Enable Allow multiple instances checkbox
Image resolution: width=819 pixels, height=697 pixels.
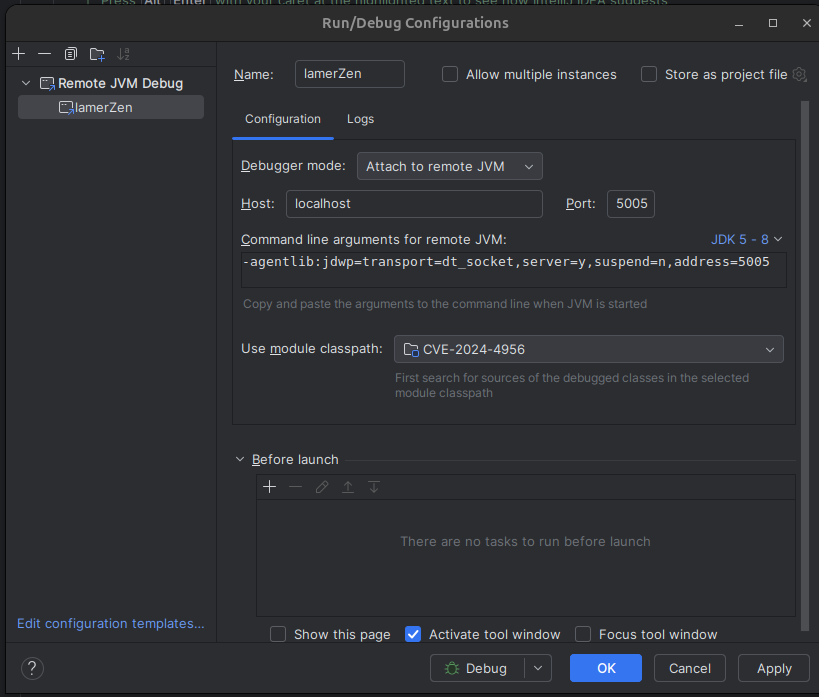(x=450, y=74)
